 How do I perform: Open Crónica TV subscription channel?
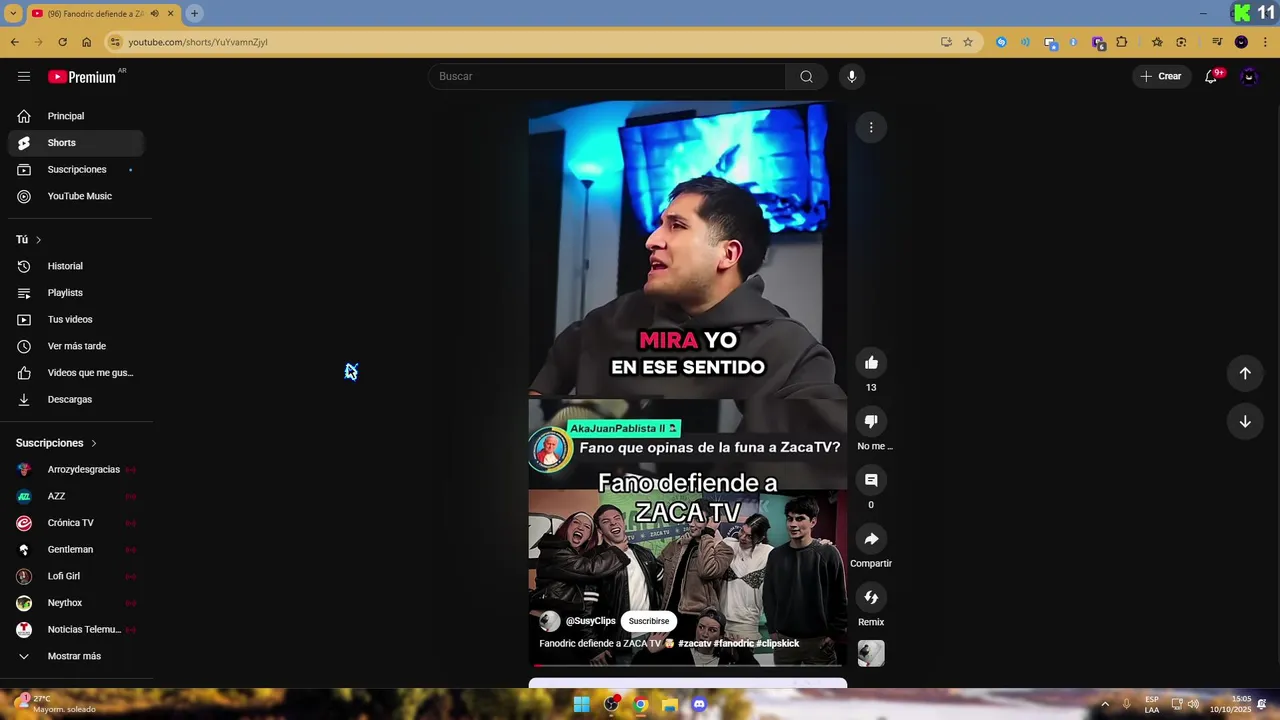point(76,523)
